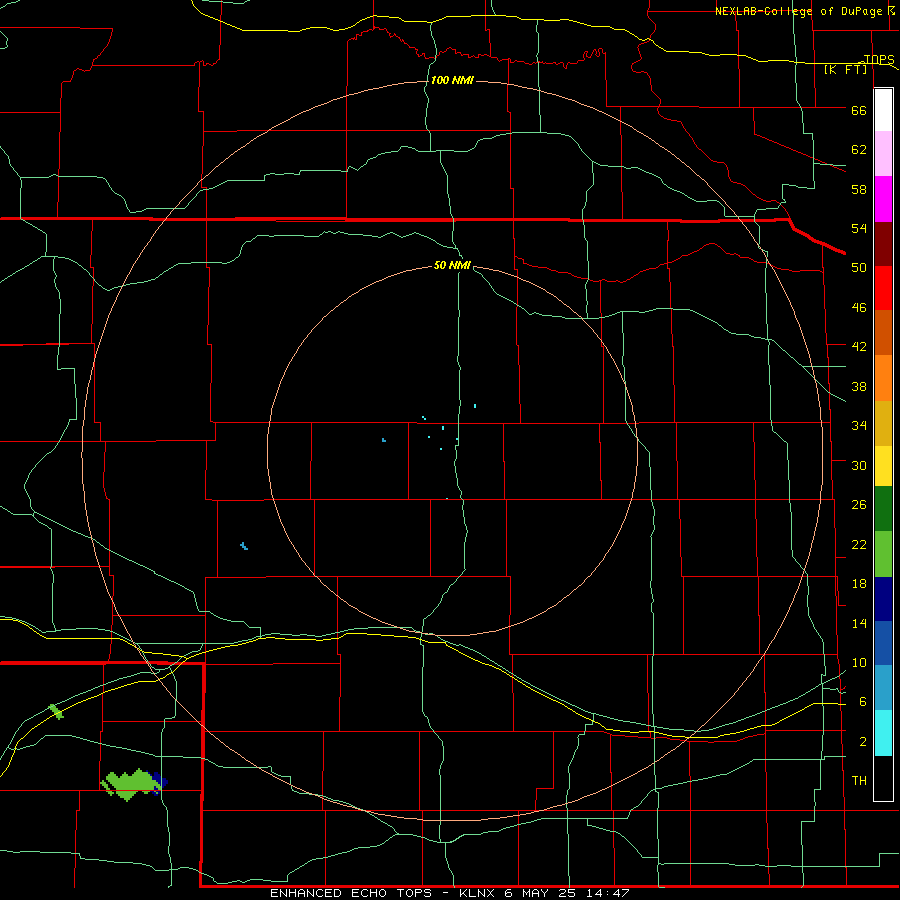Select the dark red legend swatch near 54

click(x=883, y=243)
